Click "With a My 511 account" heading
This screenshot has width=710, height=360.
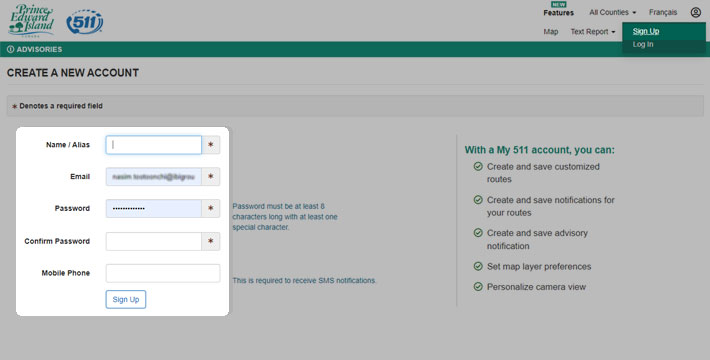point(540,150)
